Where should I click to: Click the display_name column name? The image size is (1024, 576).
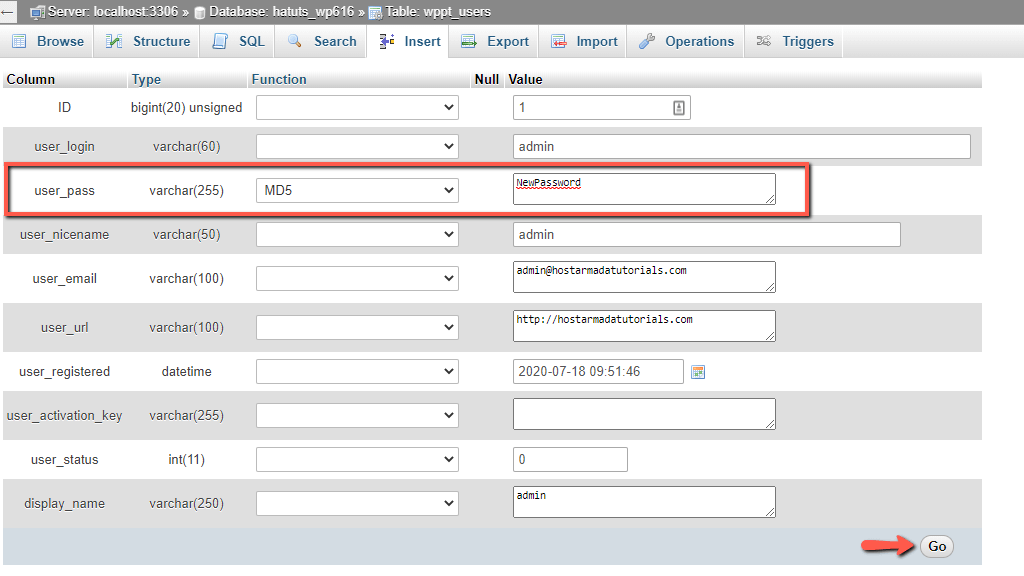pyautogui.click(x=65, y=504)
